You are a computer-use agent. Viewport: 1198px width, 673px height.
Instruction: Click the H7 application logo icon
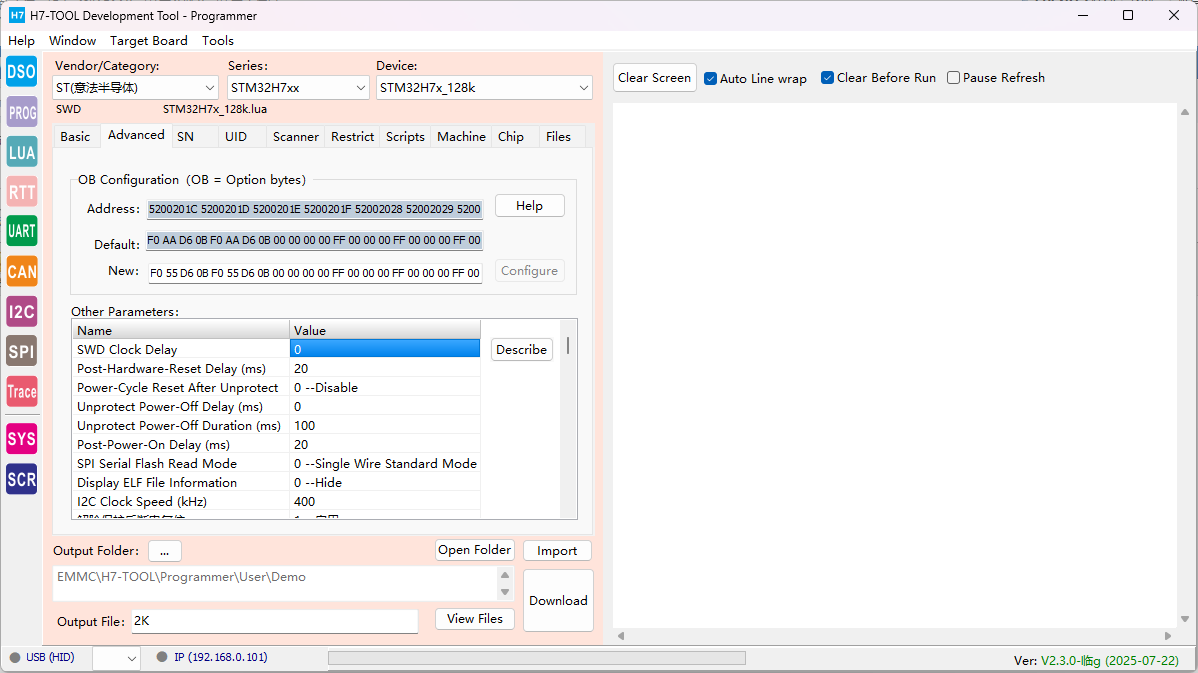coord(17,15)
